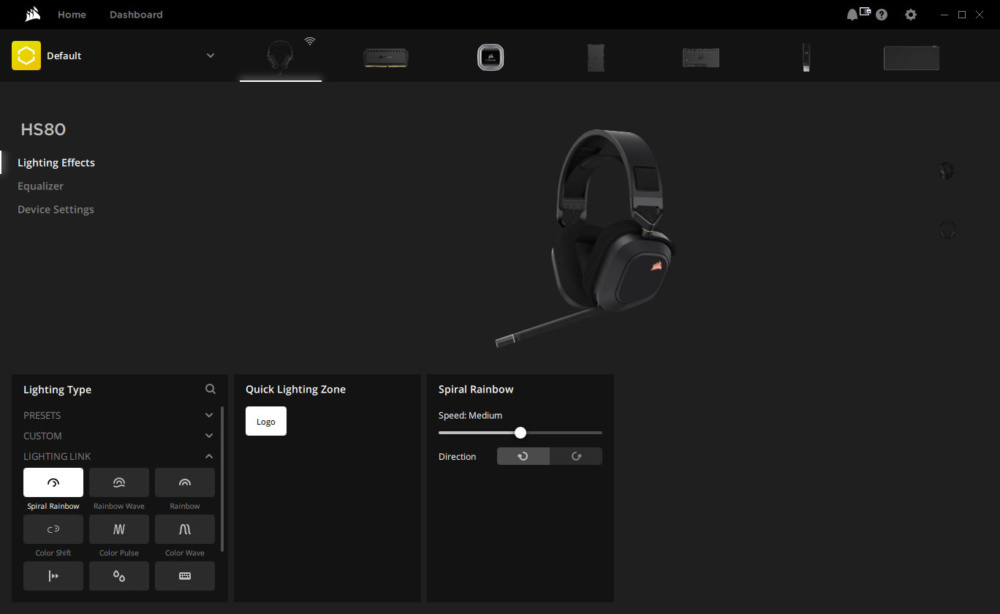
Task: Choose the Rainbow Wave lighting effect
Action: coord(119,483)
